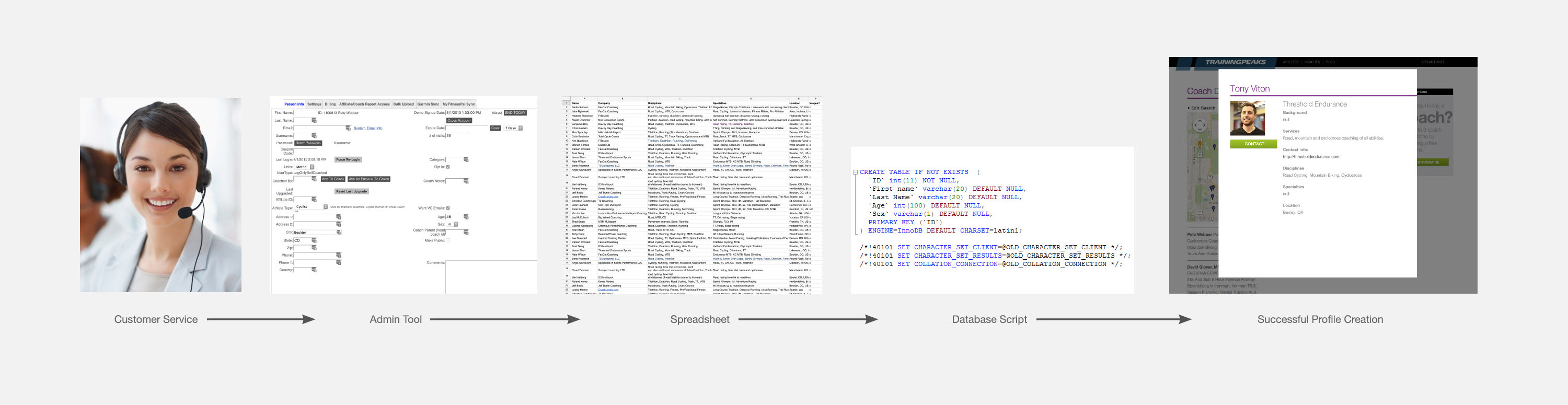Click lookup icon beside Zip field
1568x405 pixels.
[315, 248]
